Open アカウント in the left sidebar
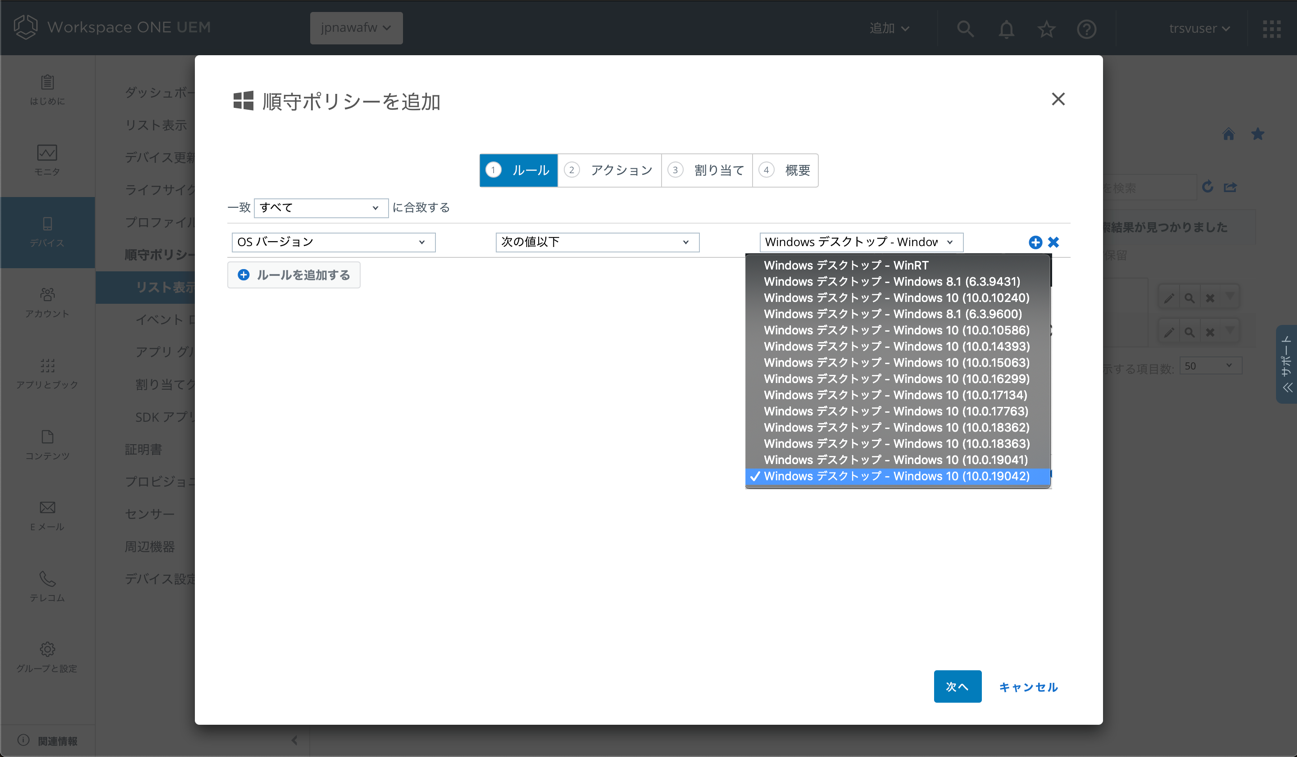The height and width of the screenshot is (757, 1297). pyautogui.click(x=47, y=303)
